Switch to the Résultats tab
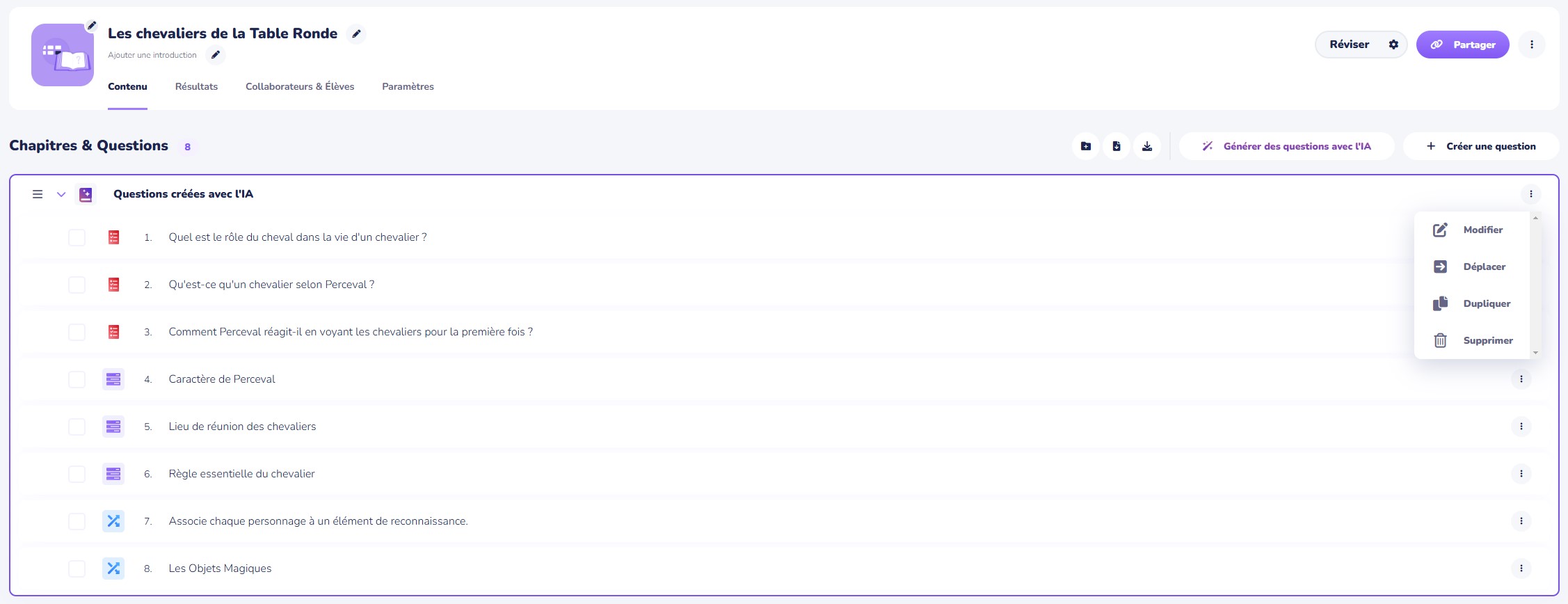 pyautogui.click(x=196, y=86)
